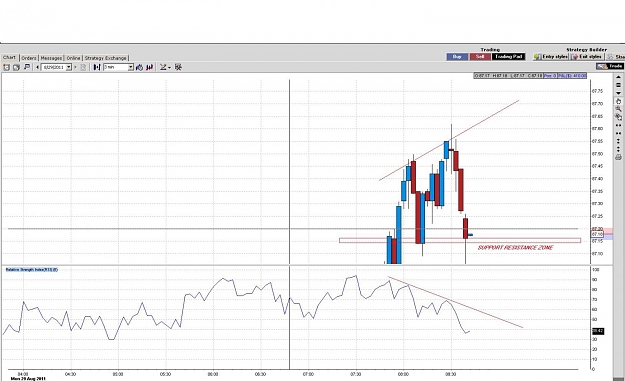
Task: Click the horizontal compress arrows icon
Action: (619, 133)
